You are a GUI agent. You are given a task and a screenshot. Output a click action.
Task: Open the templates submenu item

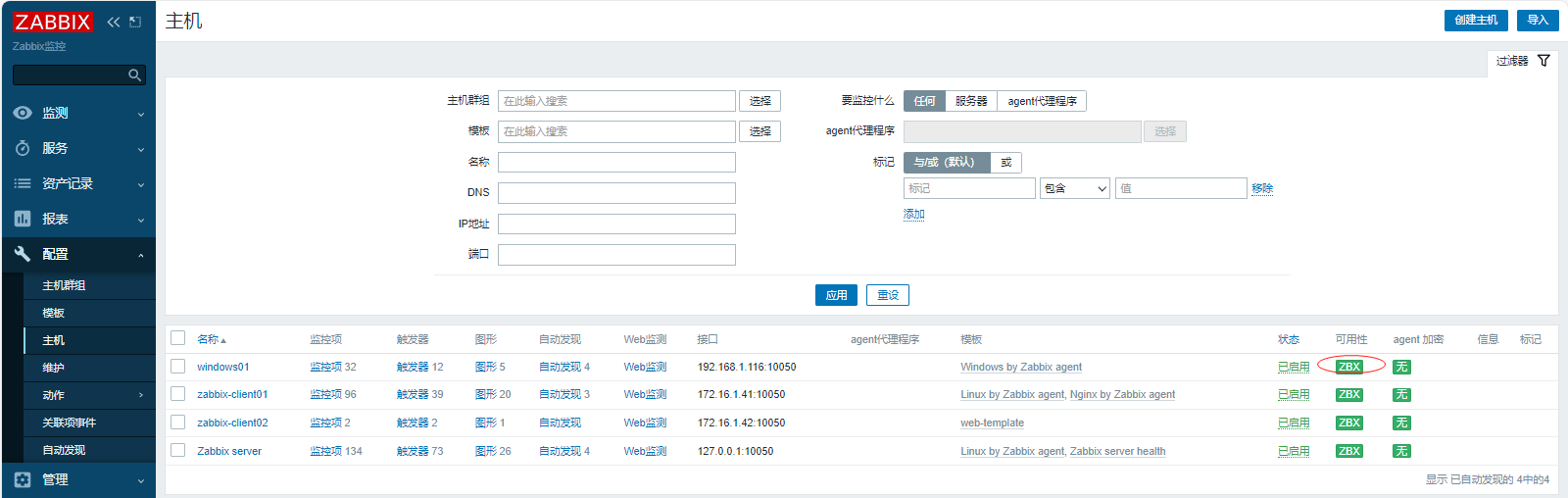click(53, 313)
